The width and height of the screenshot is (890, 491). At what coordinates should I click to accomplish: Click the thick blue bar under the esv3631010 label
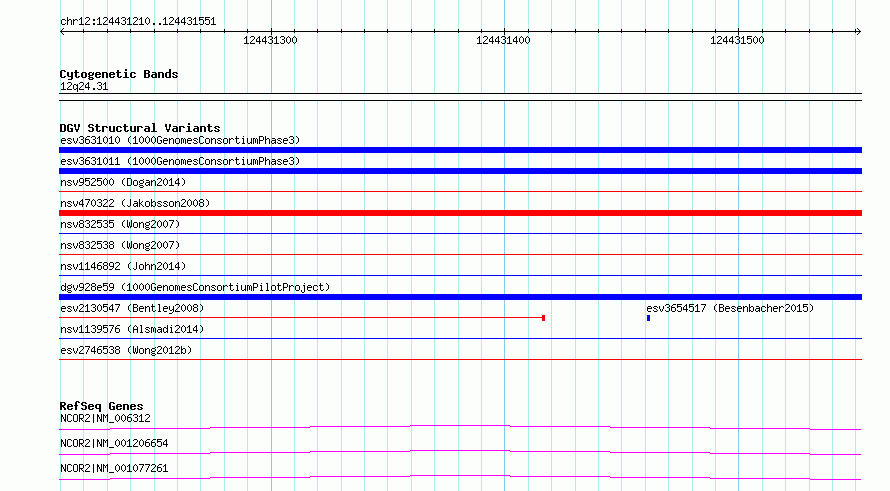pos(460,150)
